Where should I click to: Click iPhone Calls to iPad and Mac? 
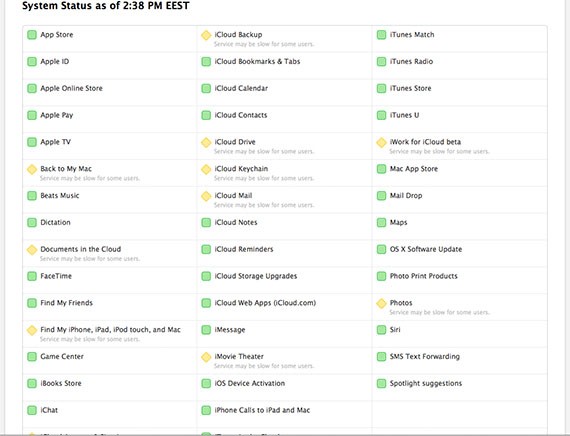click(x=262, y=410)
